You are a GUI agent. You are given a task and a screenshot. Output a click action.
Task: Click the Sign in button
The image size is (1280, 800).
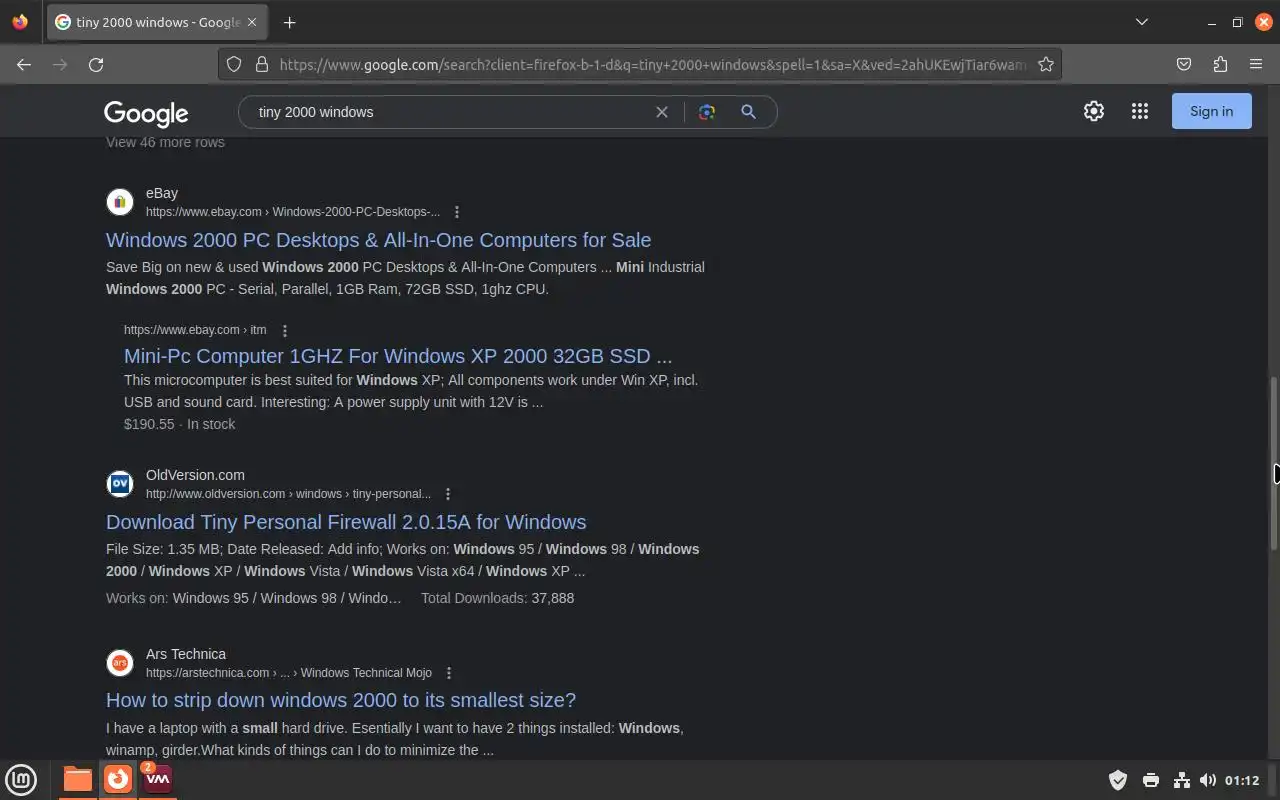tap(1211, 111)
